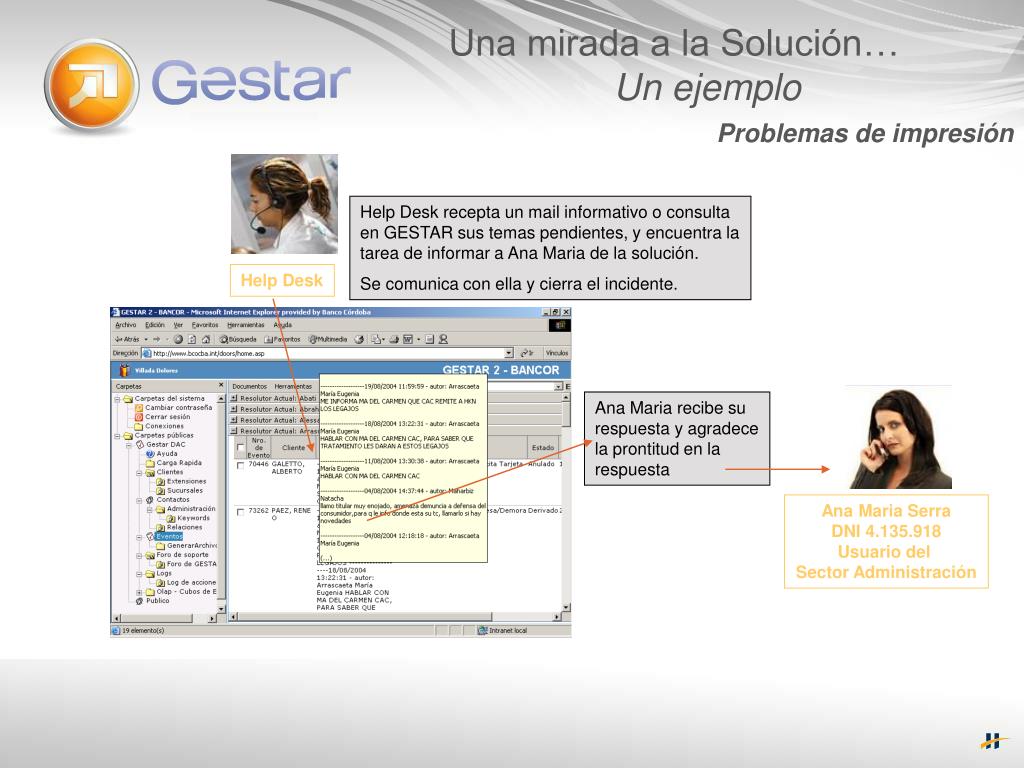This screenshot has width=1024, height=768.
Task: Collapse the Carpetas del sistema node
Action: 118,398
